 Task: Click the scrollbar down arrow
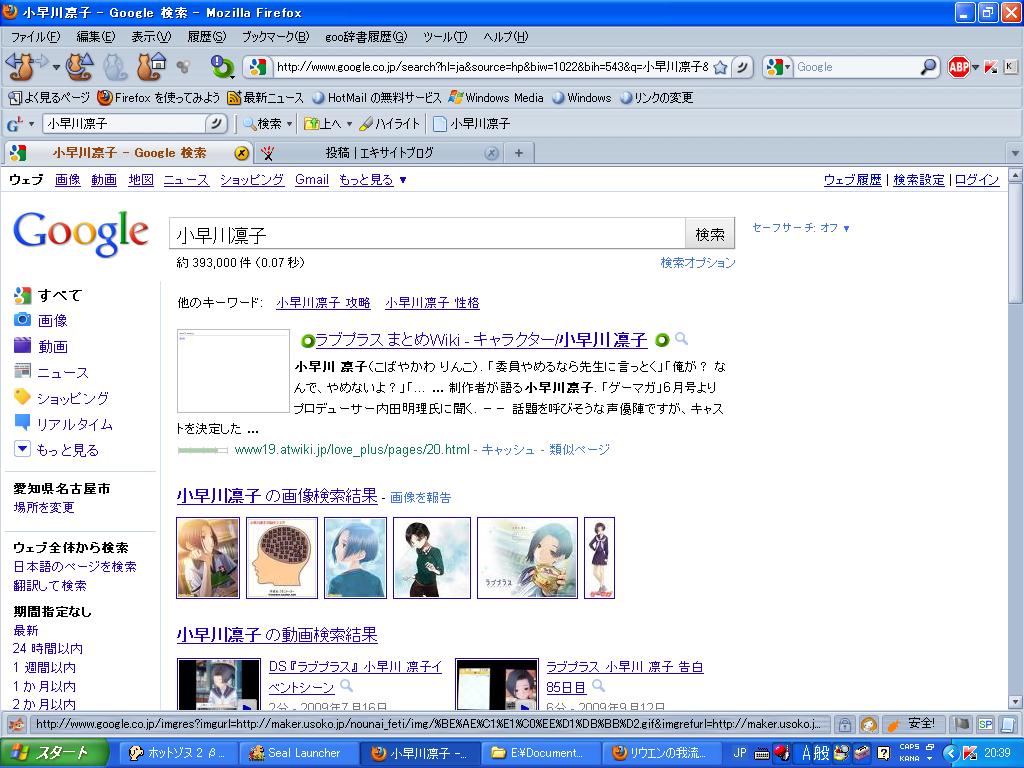[x=1016, y=703]
